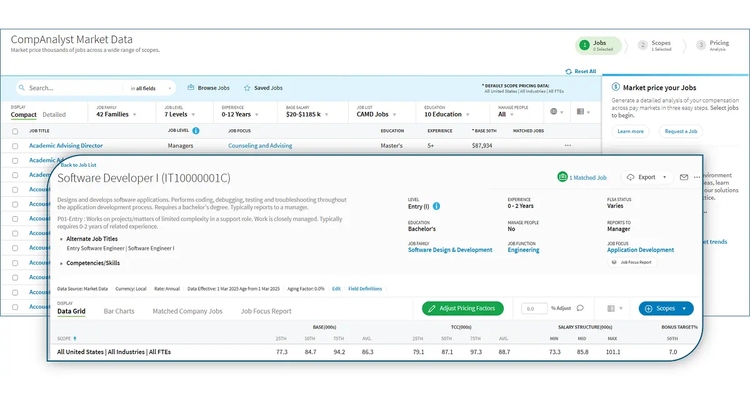Image resolution: width=750 pixels, height=406 pixels.
Task: Switch to the Compact display tab
Action: coord(23,115)
